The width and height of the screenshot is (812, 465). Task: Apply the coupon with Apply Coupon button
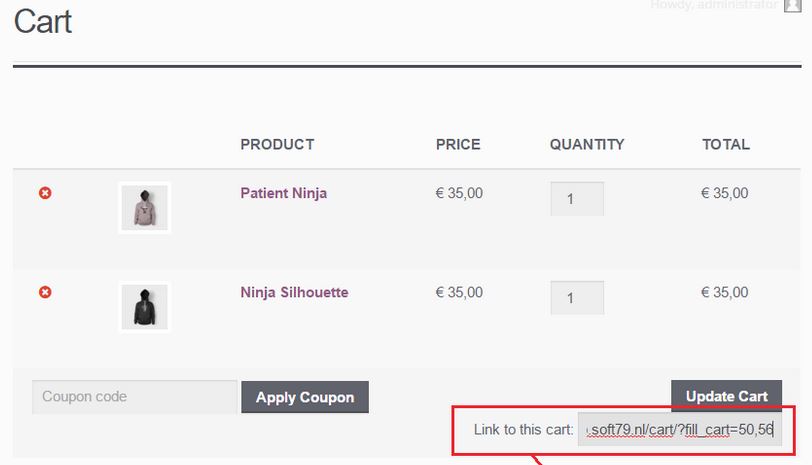click(x=305, y=397)
